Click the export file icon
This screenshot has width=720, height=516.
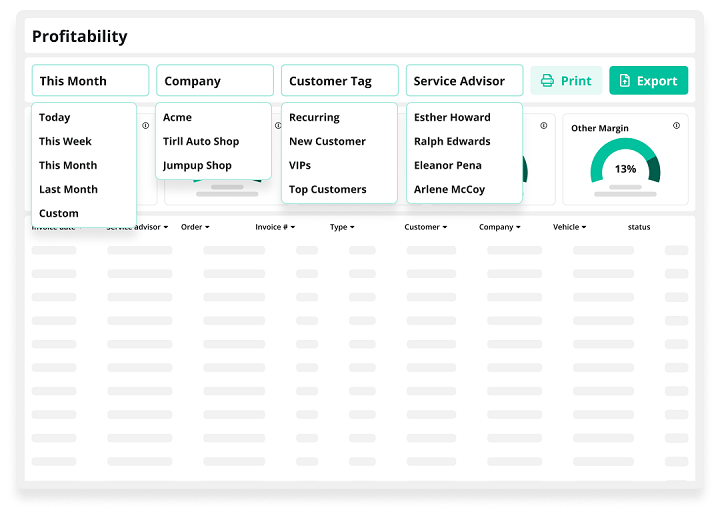click(625, 81)
